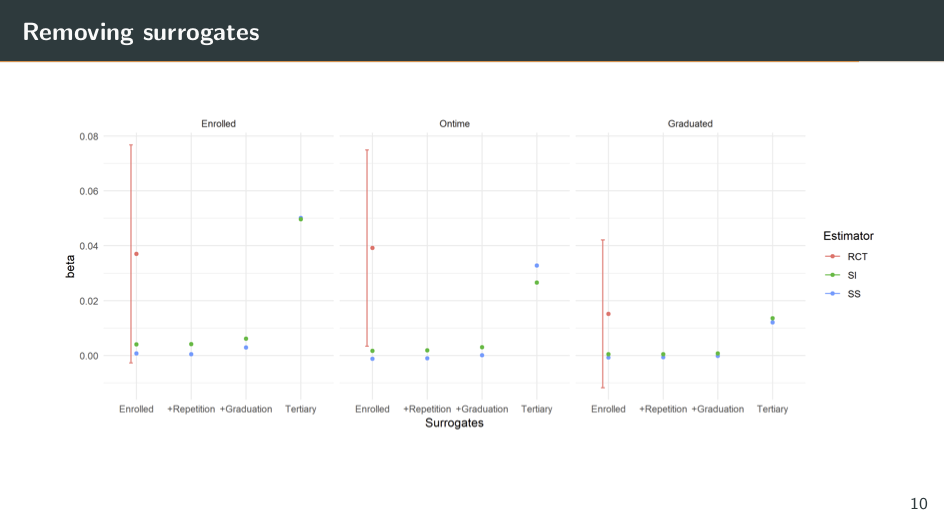944x531 pixels.
Task: Click the slide title Removing surrogates
Action: point(141,32)
